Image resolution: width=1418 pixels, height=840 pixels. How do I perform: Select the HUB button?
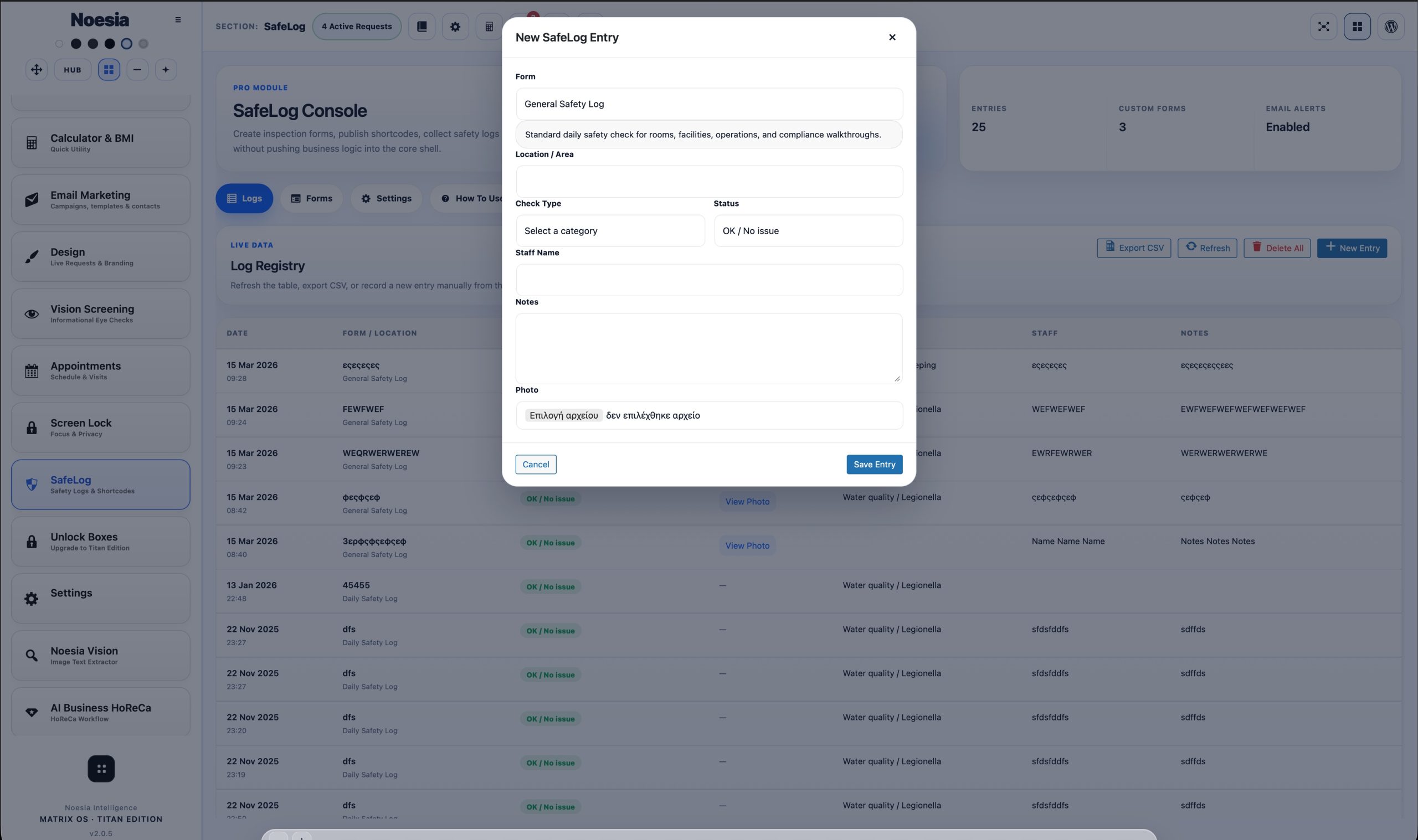73,70
